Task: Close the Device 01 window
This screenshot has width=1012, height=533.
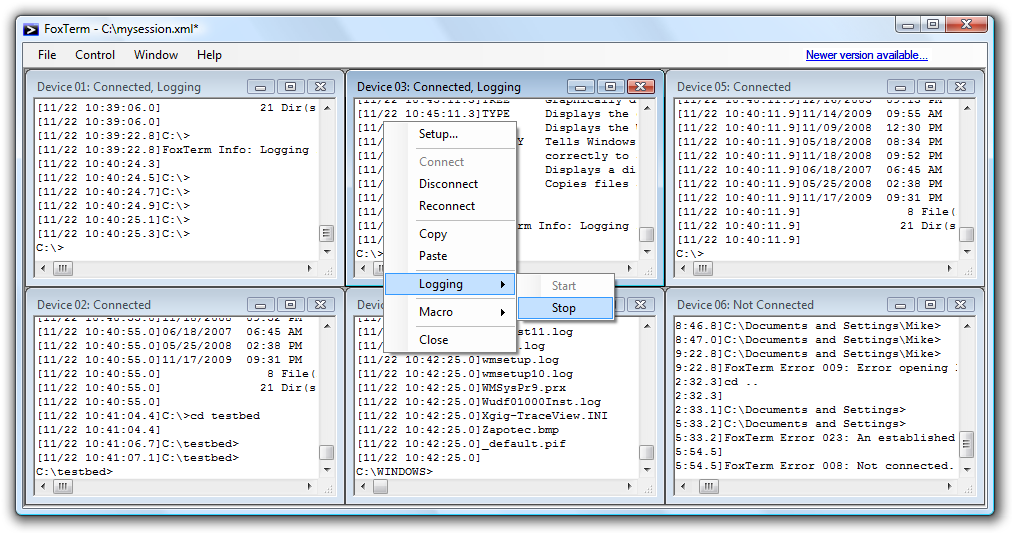Action: [x=320, y=86]
